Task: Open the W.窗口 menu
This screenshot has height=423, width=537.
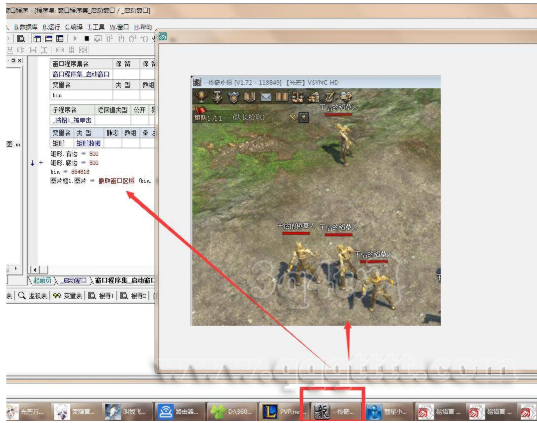Action: pyautogui.click(x=119, y=27)
